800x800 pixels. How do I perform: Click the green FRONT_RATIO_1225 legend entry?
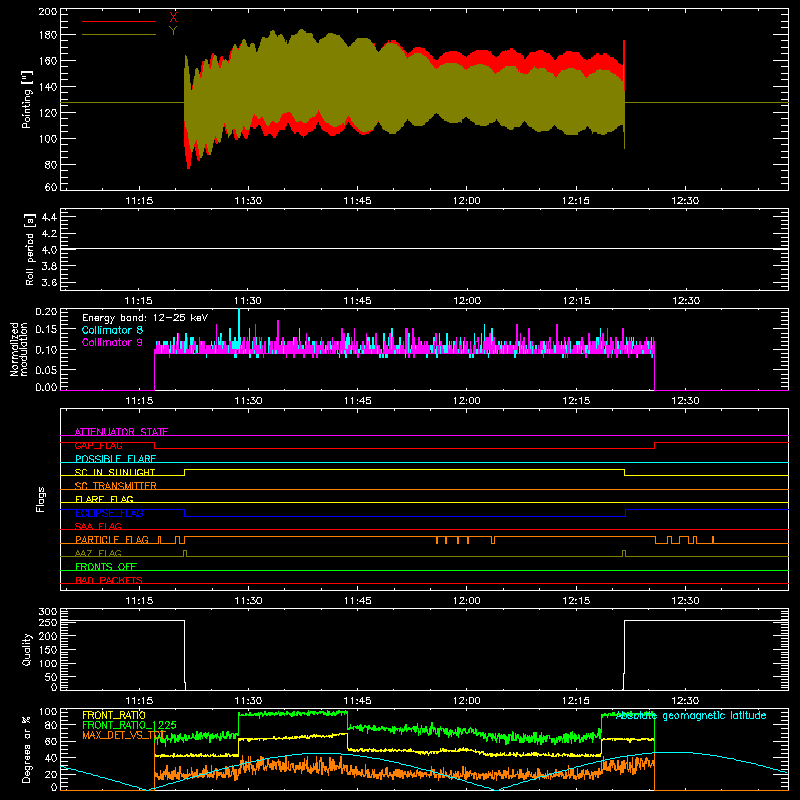coord(130,725)
